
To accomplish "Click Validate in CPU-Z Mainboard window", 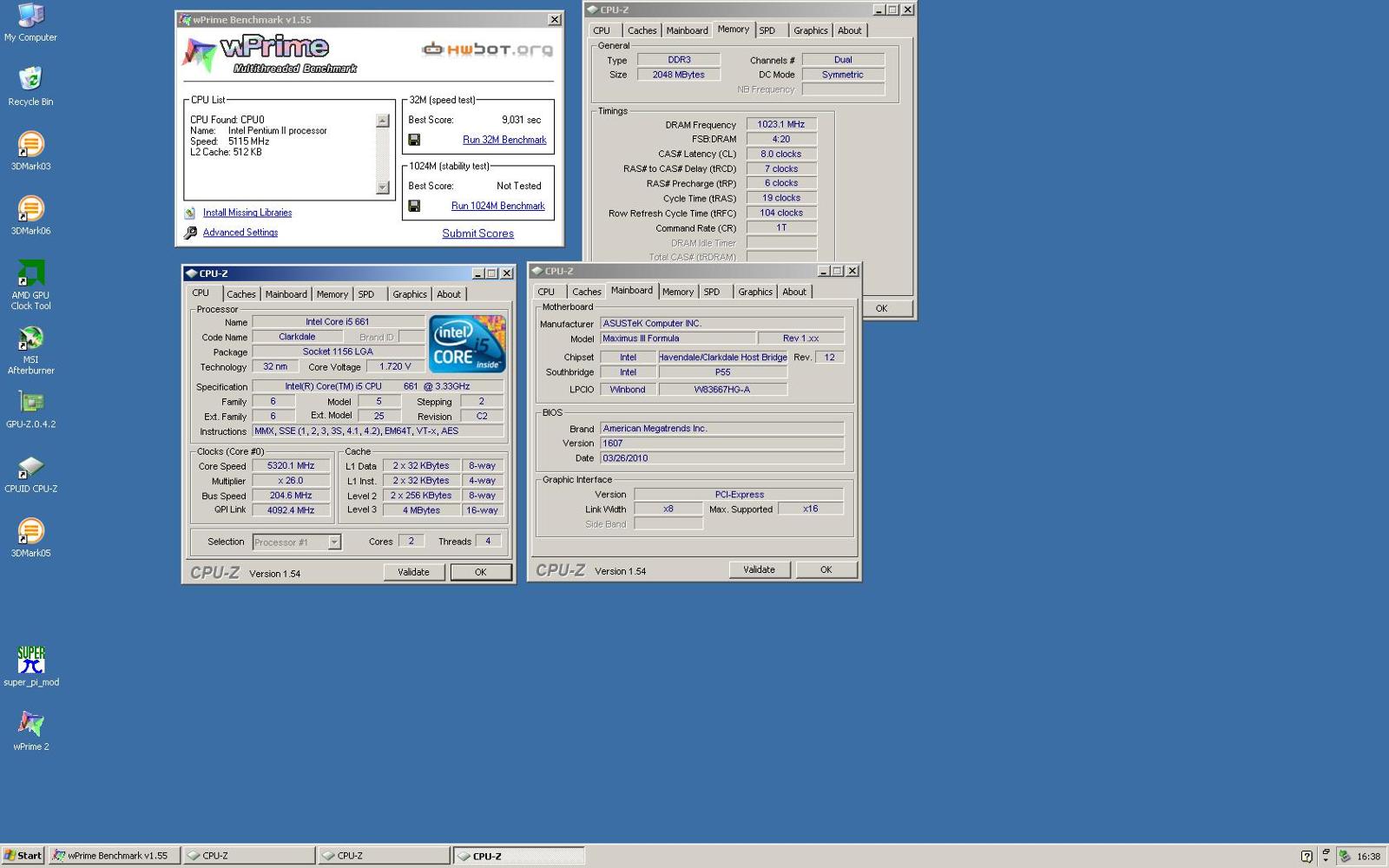I will pos(759,569).
